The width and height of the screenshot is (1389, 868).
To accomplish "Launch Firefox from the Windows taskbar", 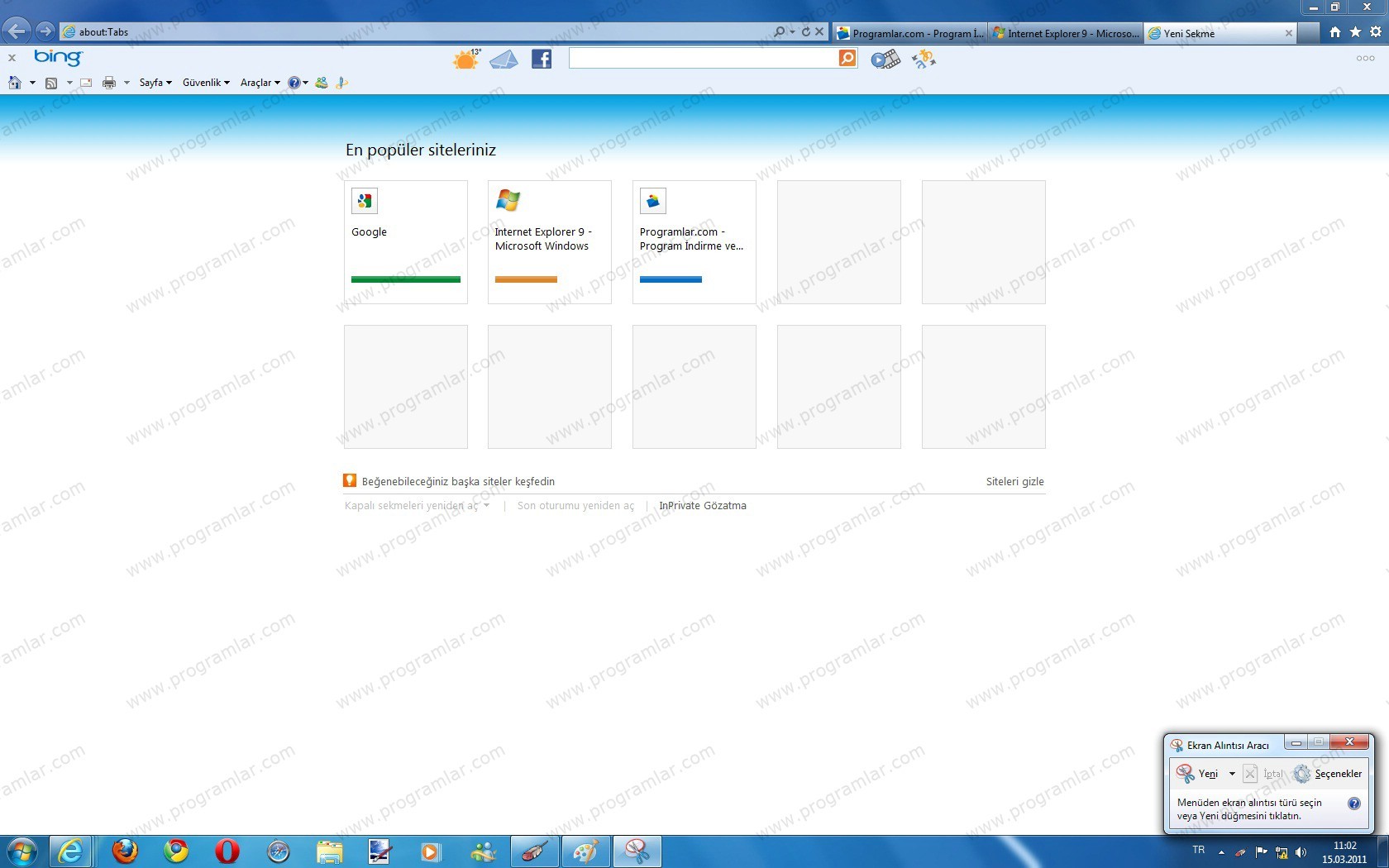I will (x=125, y=851).
